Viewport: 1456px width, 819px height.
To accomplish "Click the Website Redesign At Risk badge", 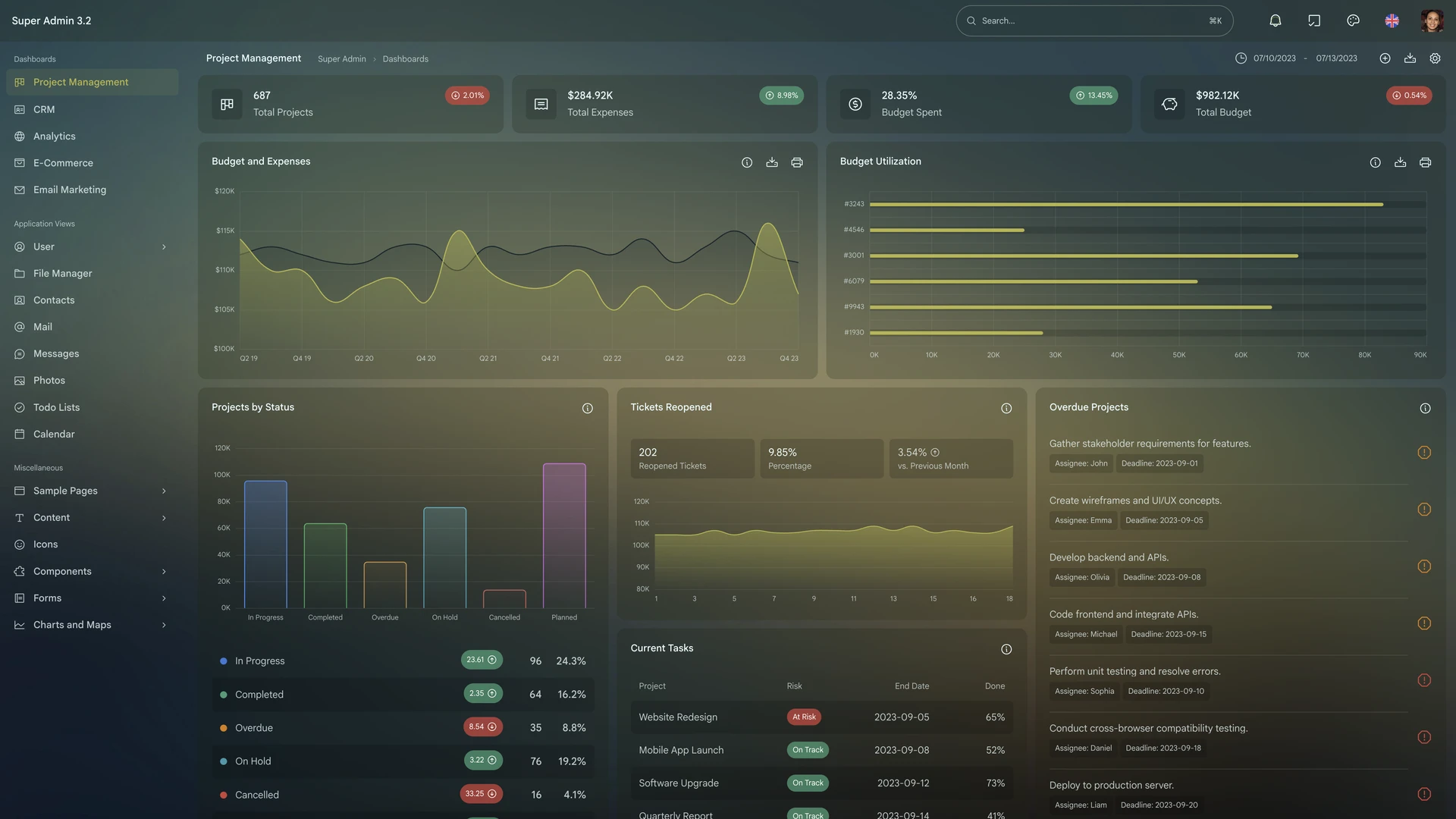I will [804, 717].
